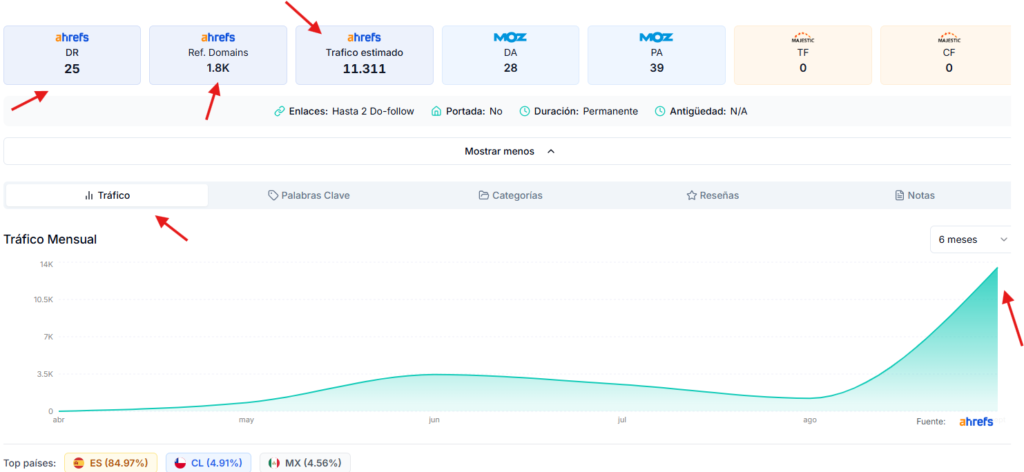Click the star icon in Reseñas tab
Image resolution: width=1024 pixels, height=472 pixels.
[692, 195]
